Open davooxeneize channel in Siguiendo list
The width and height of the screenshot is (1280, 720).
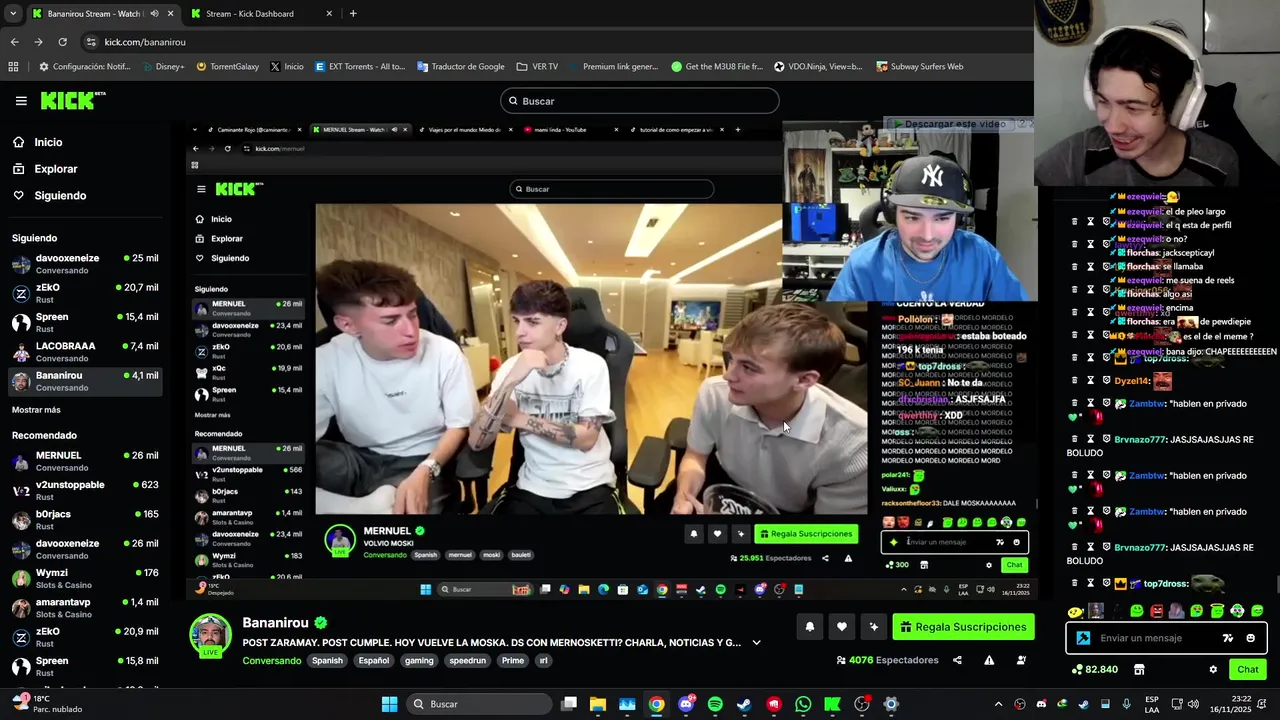point(85,264)
